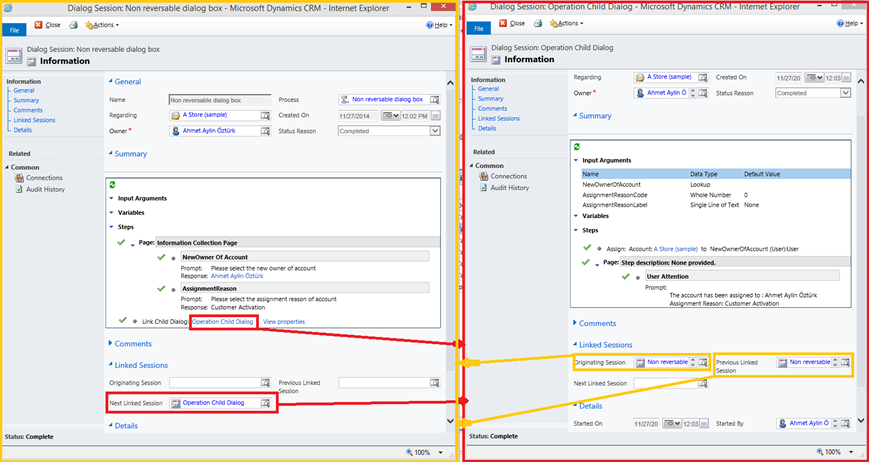Image resolution: width=869 pixels, height=462 pixels.
Task: Click the print icon in the right window toolbar
Action: click(x=538, y=23)
